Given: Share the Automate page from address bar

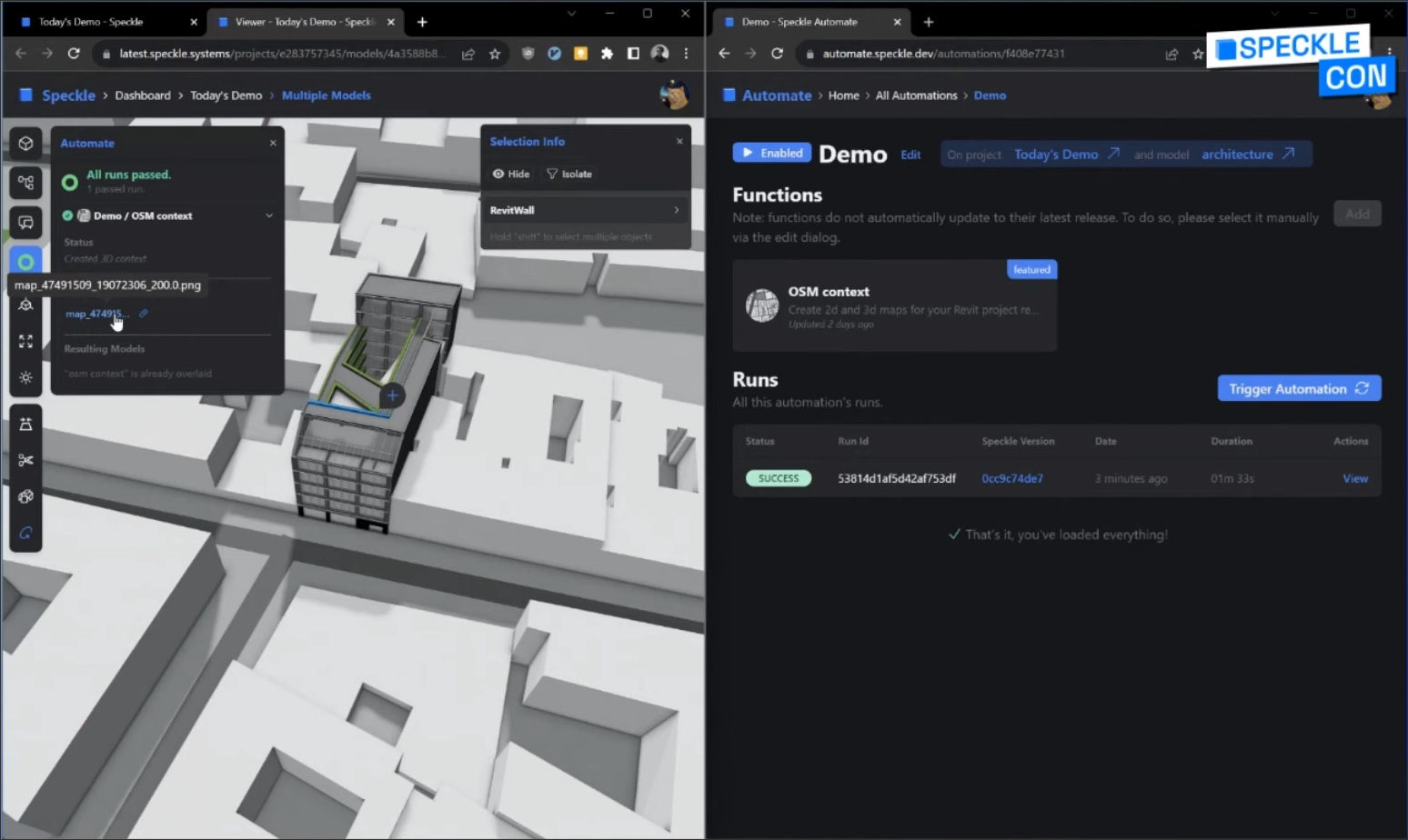Looking at the screenshot, I should (1172, 55).
